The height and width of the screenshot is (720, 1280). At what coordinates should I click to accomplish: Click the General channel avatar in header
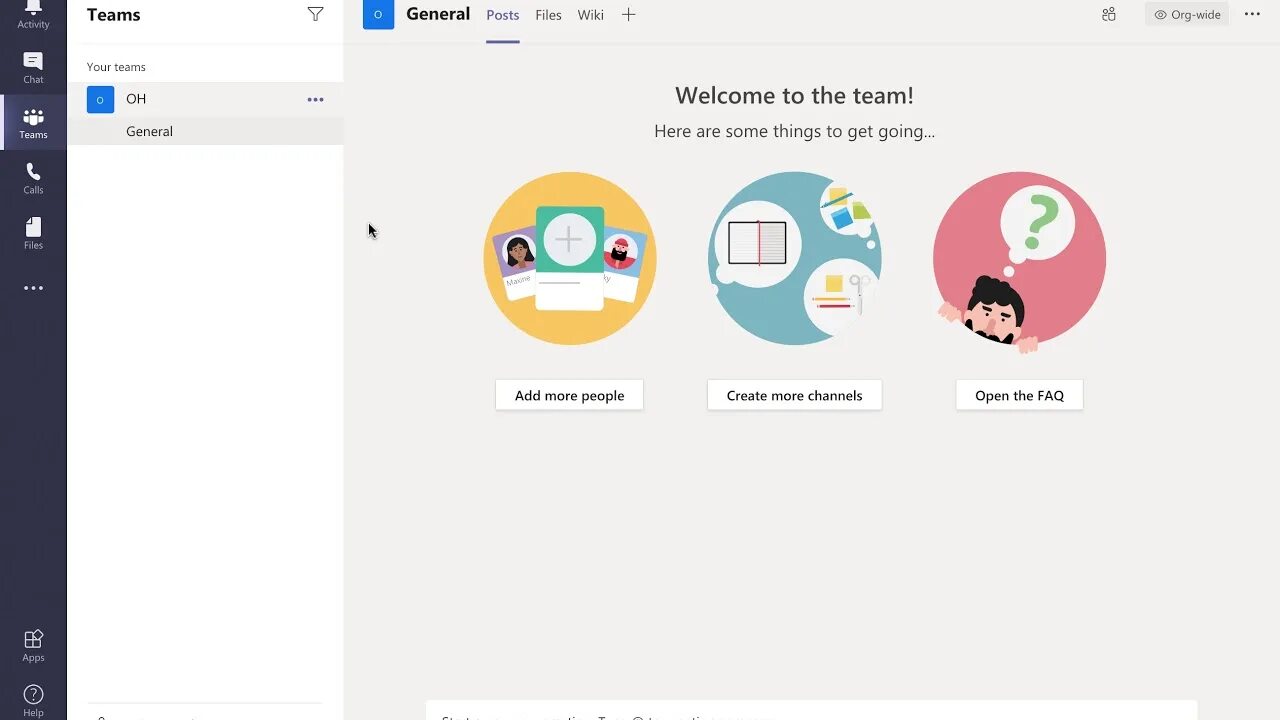tap(378, 14)
